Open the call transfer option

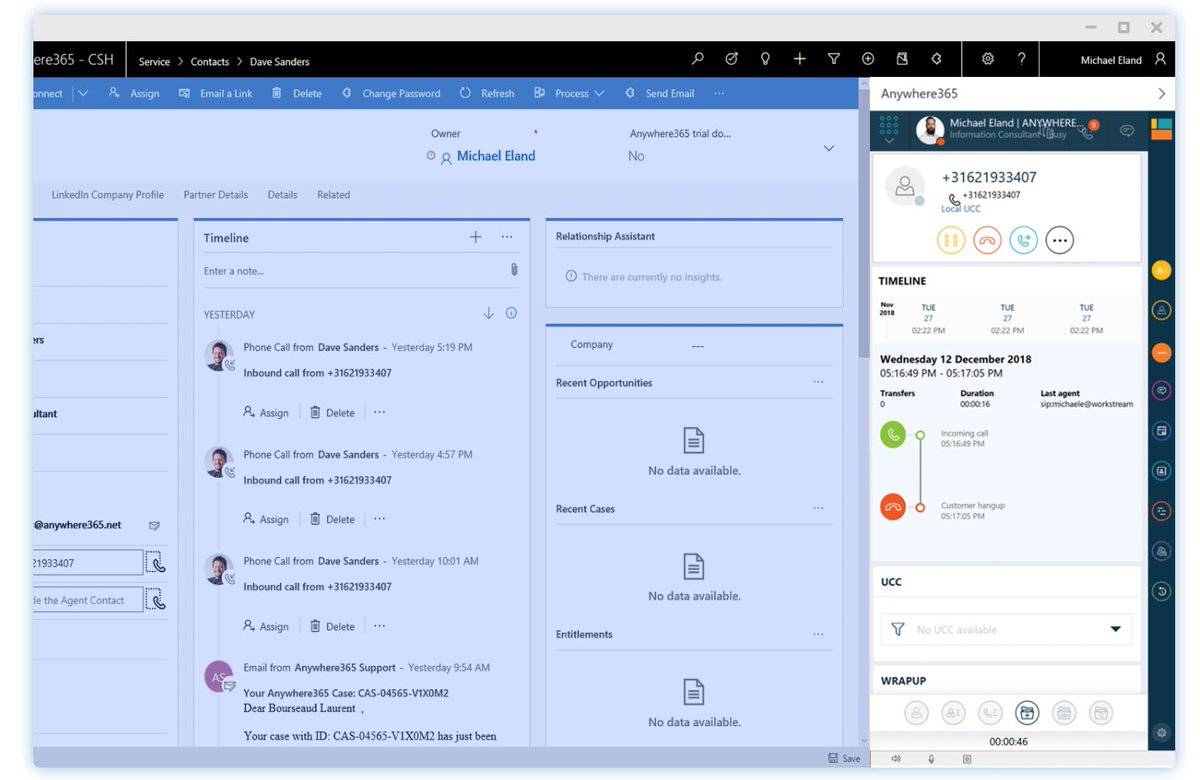pyautogui.click(x=1024, y=239)
